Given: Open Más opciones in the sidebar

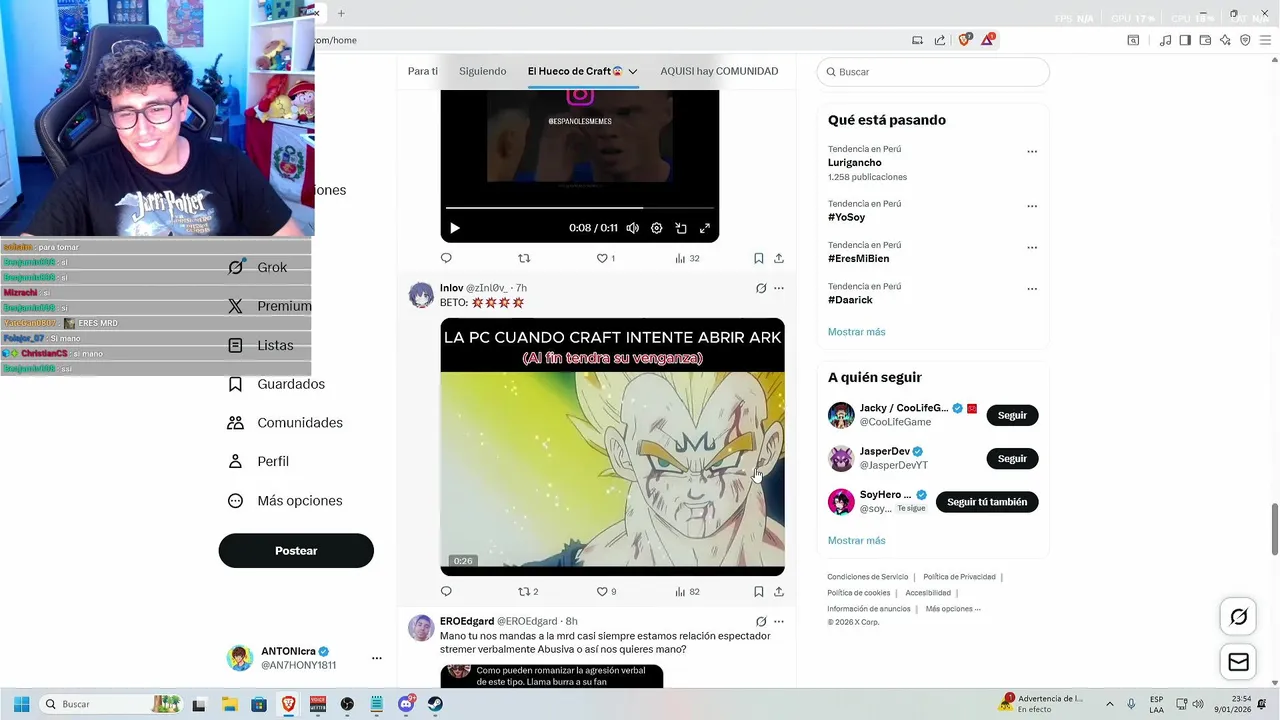Looking at the screenshot, I should point(285,500).
